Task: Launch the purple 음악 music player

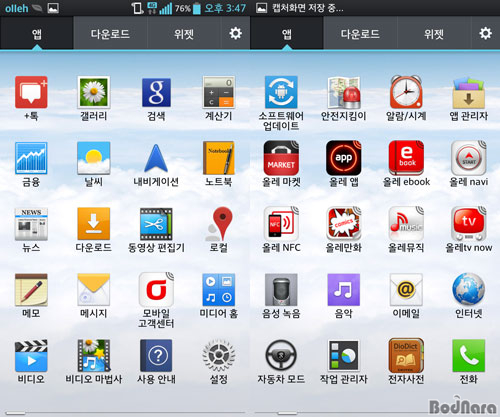Action: pos(344,289)
